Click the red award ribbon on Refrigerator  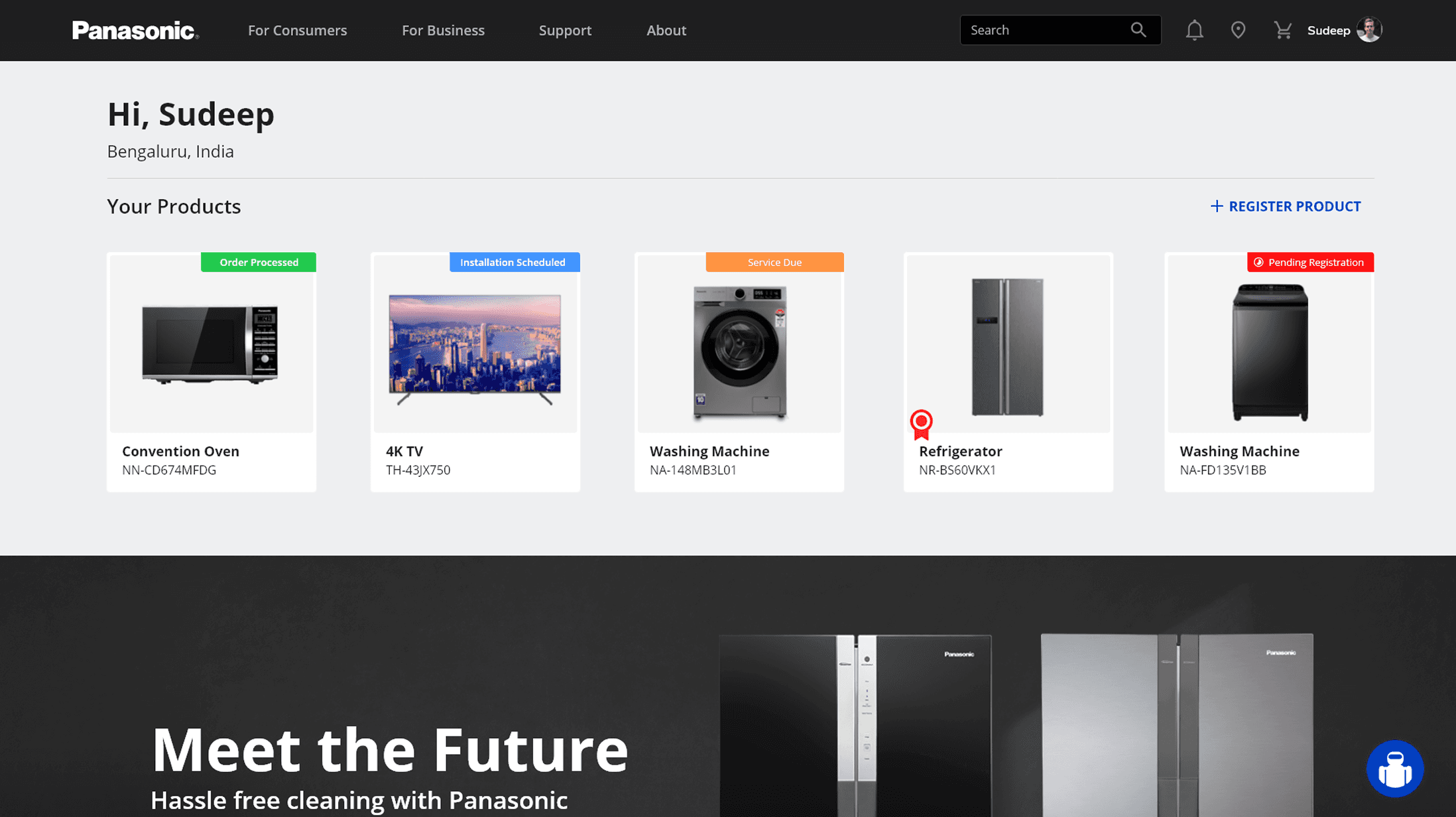(x=921, y=424)
